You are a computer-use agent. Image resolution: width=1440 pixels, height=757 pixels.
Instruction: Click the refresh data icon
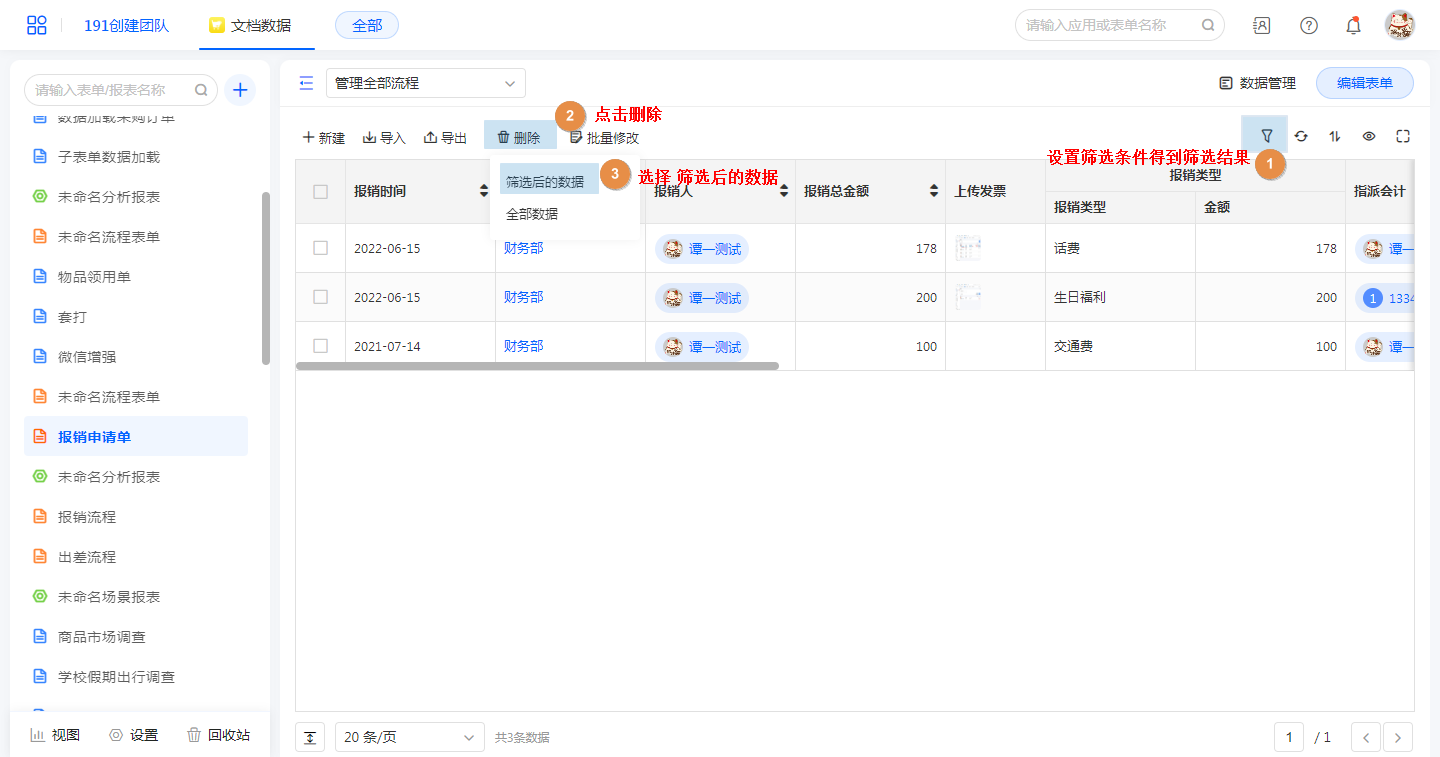1301,137
